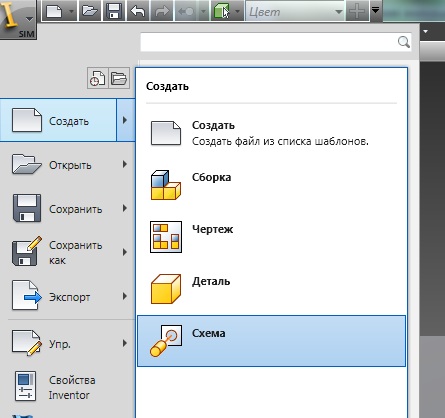This screenshot has height=418, width=445.
Task: Expand the New file dropdown arrow in toolbar
Action: (x=71, y=12)
